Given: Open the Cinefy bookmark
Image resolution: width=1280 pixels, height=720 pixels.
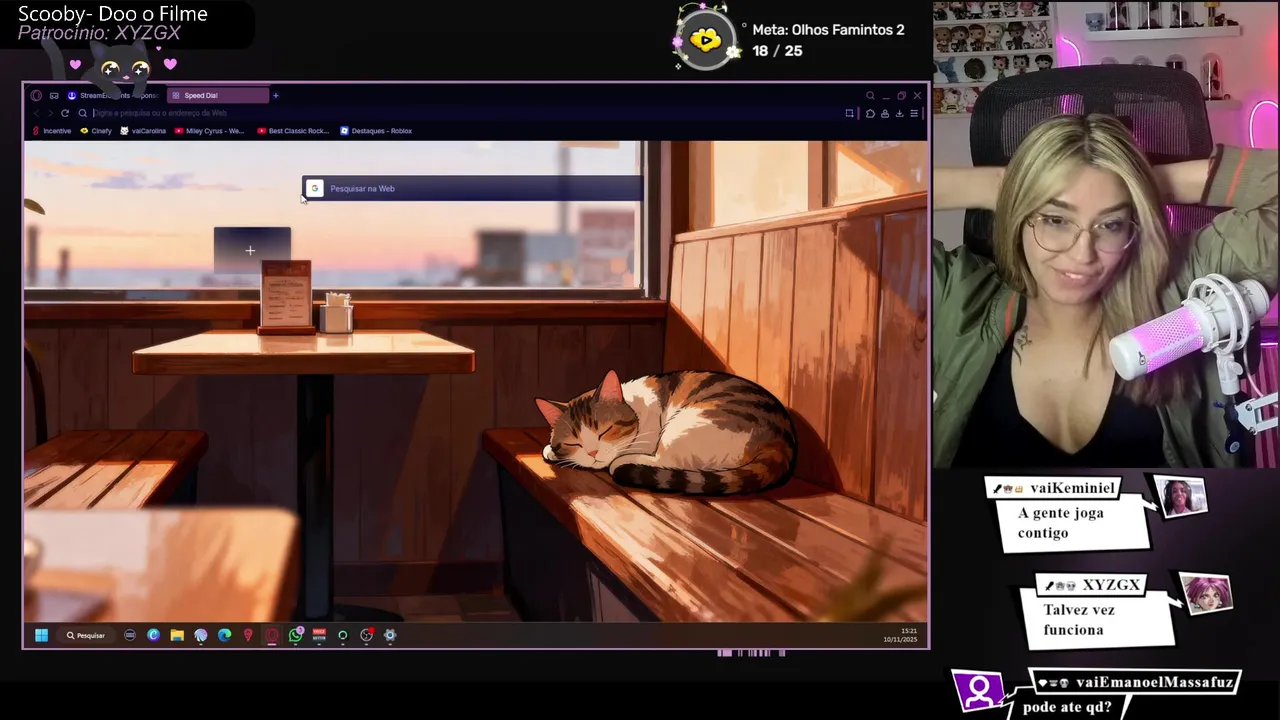Looking at the screenshot, I should pos(96,131).
